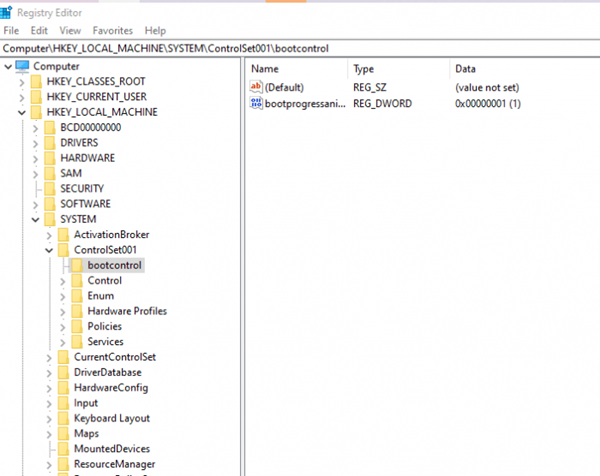This screenshot has height=476, width=600.
Task: Click the SYSTEM folder icon
Action: click(50, 219)
